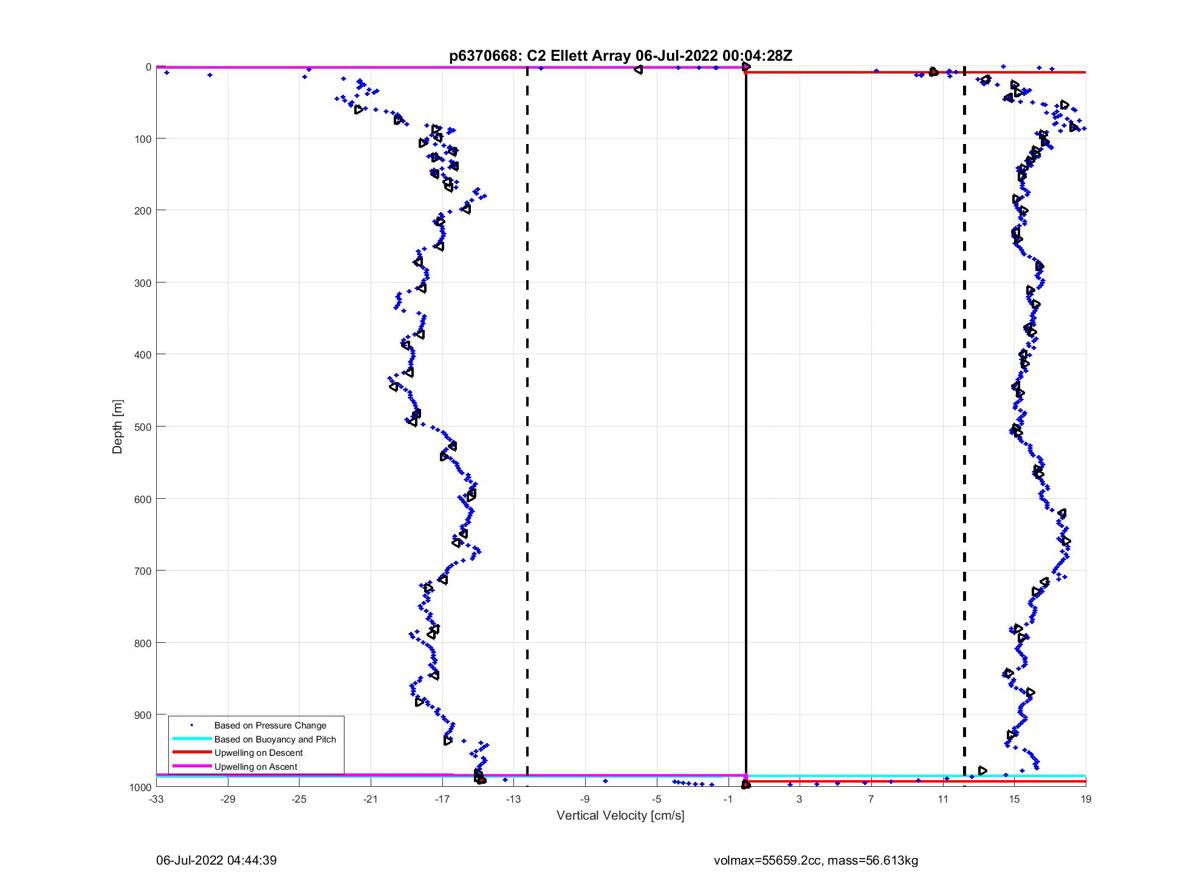Click the blue dot marker in the legend

click(191, 725)
